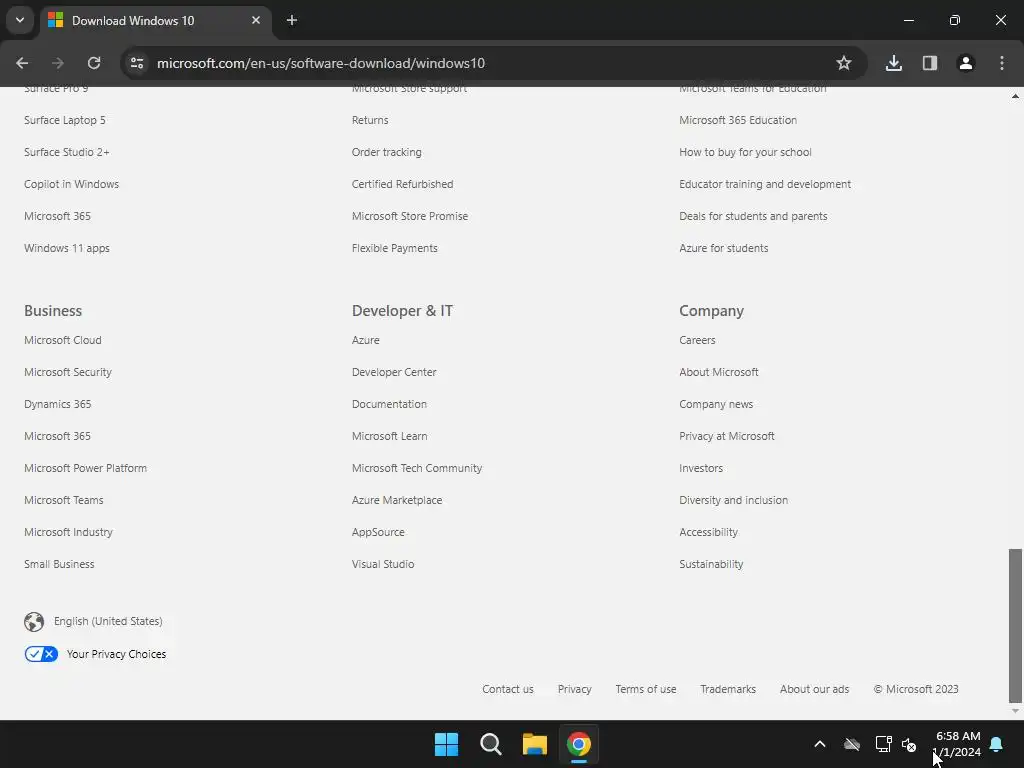Screen dimensions: 1024x768
Task: Open Deals for students and parents
Action: 753,216
